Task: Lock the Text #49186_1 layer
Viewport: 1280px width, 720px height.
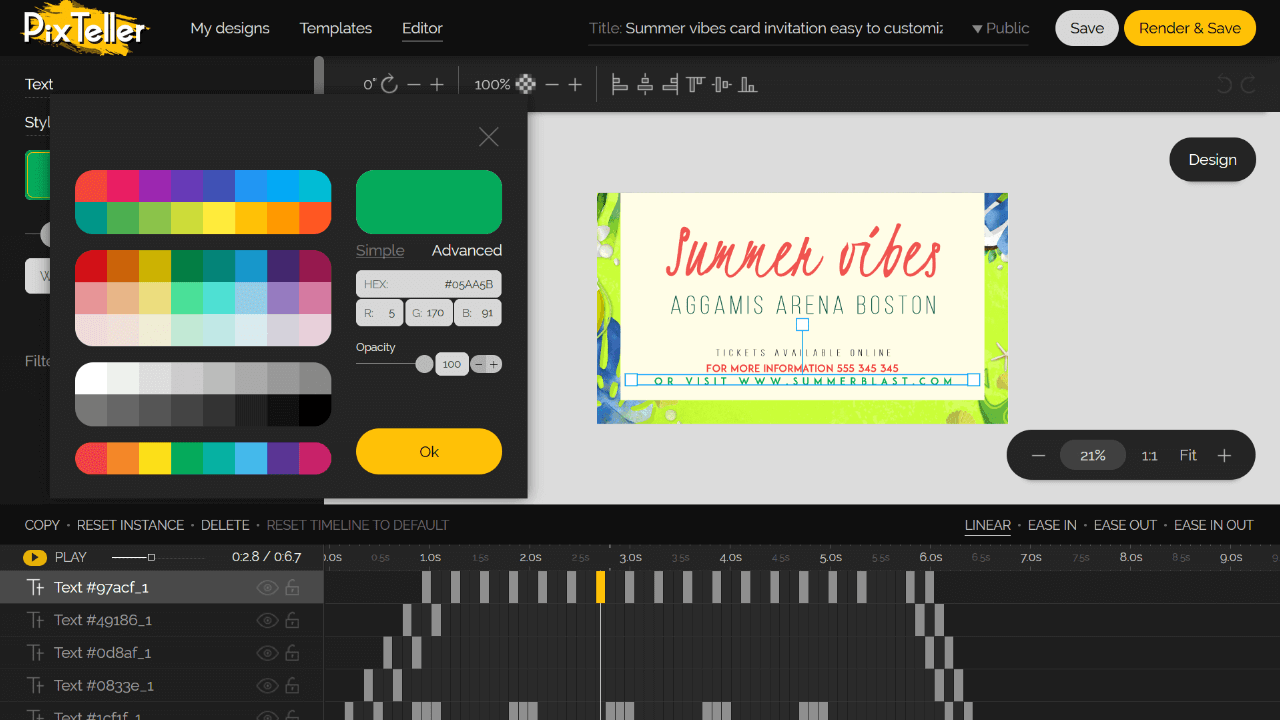Action: (x=293, y=621)
